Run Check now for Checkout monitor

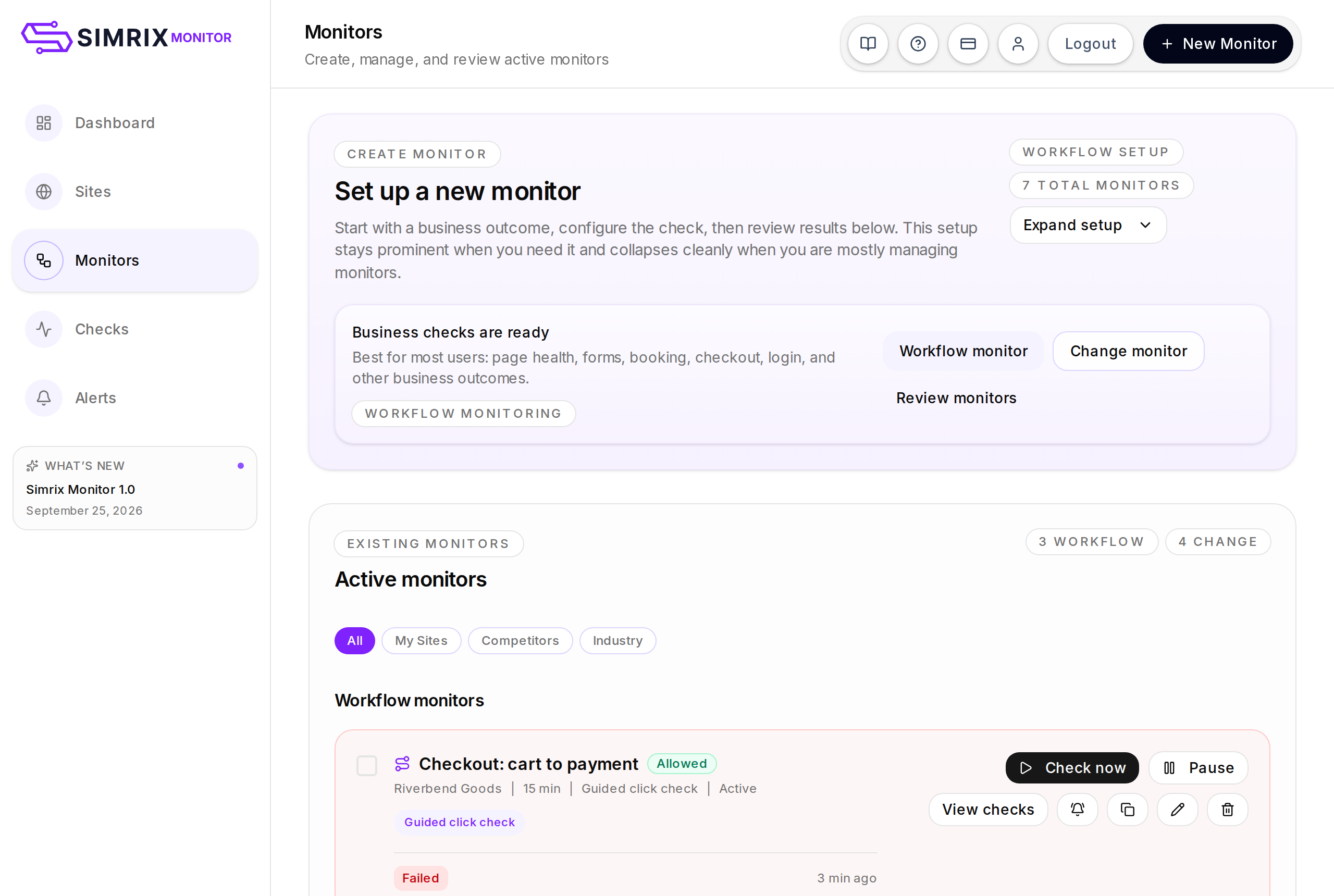1072,767
